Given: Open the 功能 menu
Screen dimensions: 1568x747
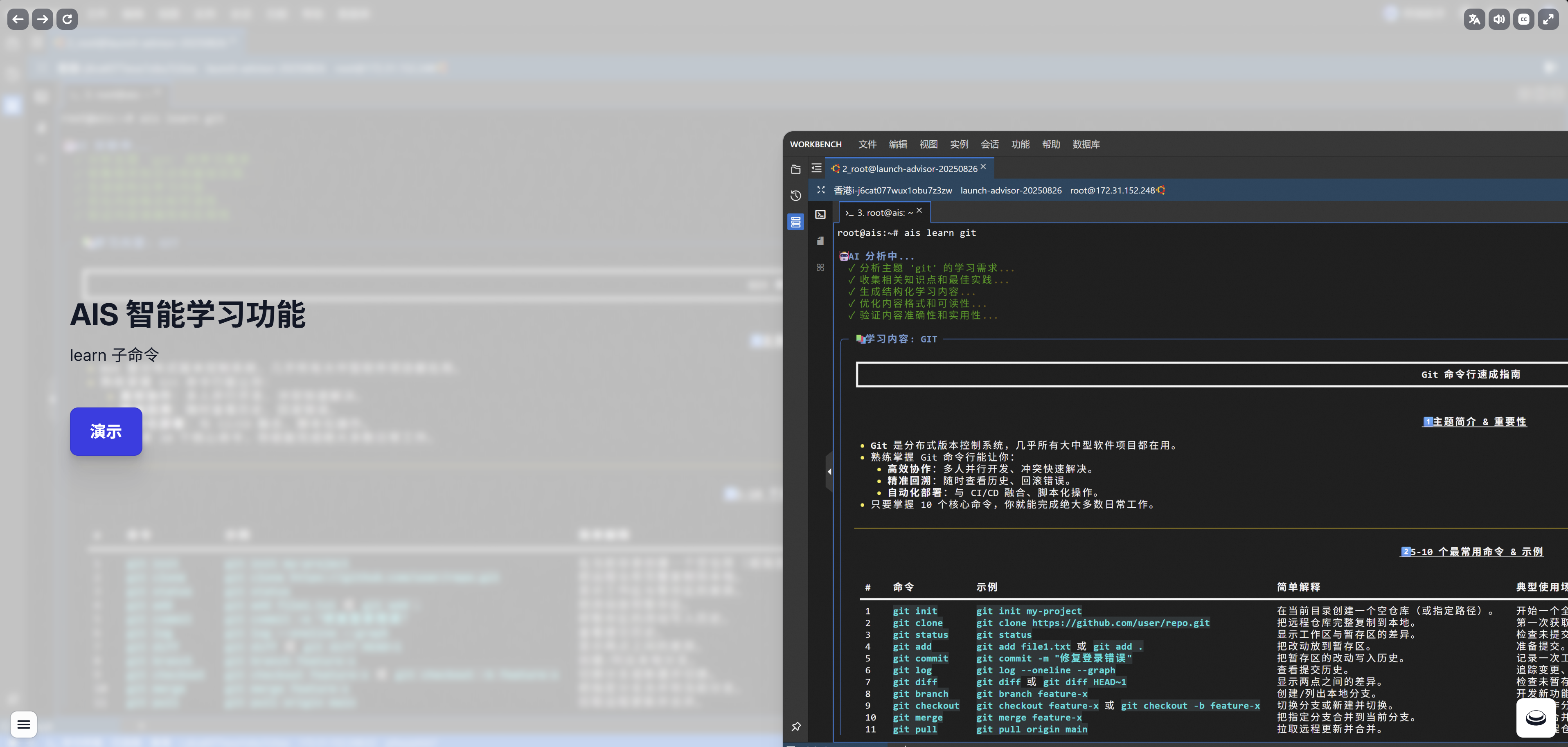Looking at the screenshot, I should pos(1020,144).
